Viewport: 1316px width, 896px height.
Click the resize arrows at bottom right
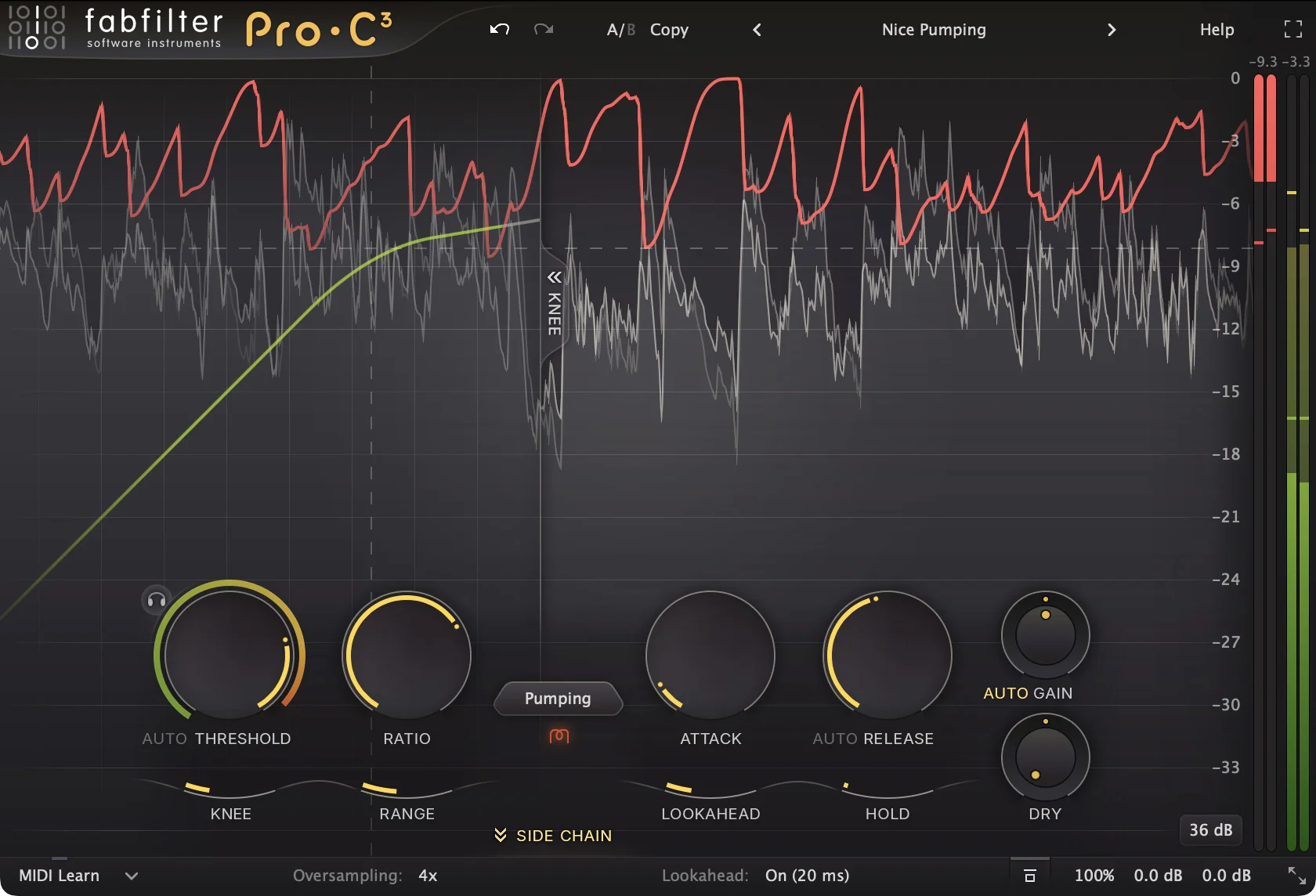(x=1298, y=875)
